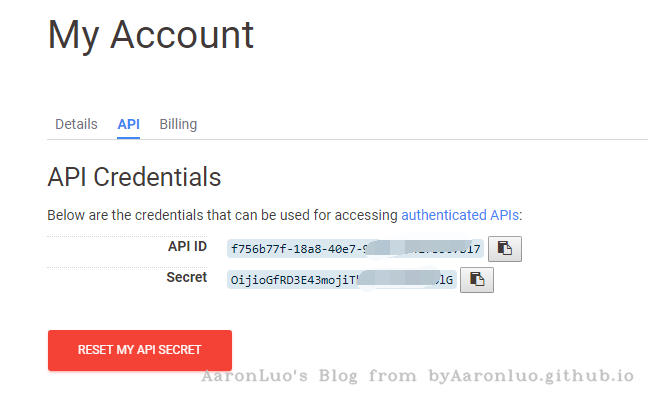Click the Secret row label
The height and width of the screenshot is (399, 648).
tap(187, 277)
